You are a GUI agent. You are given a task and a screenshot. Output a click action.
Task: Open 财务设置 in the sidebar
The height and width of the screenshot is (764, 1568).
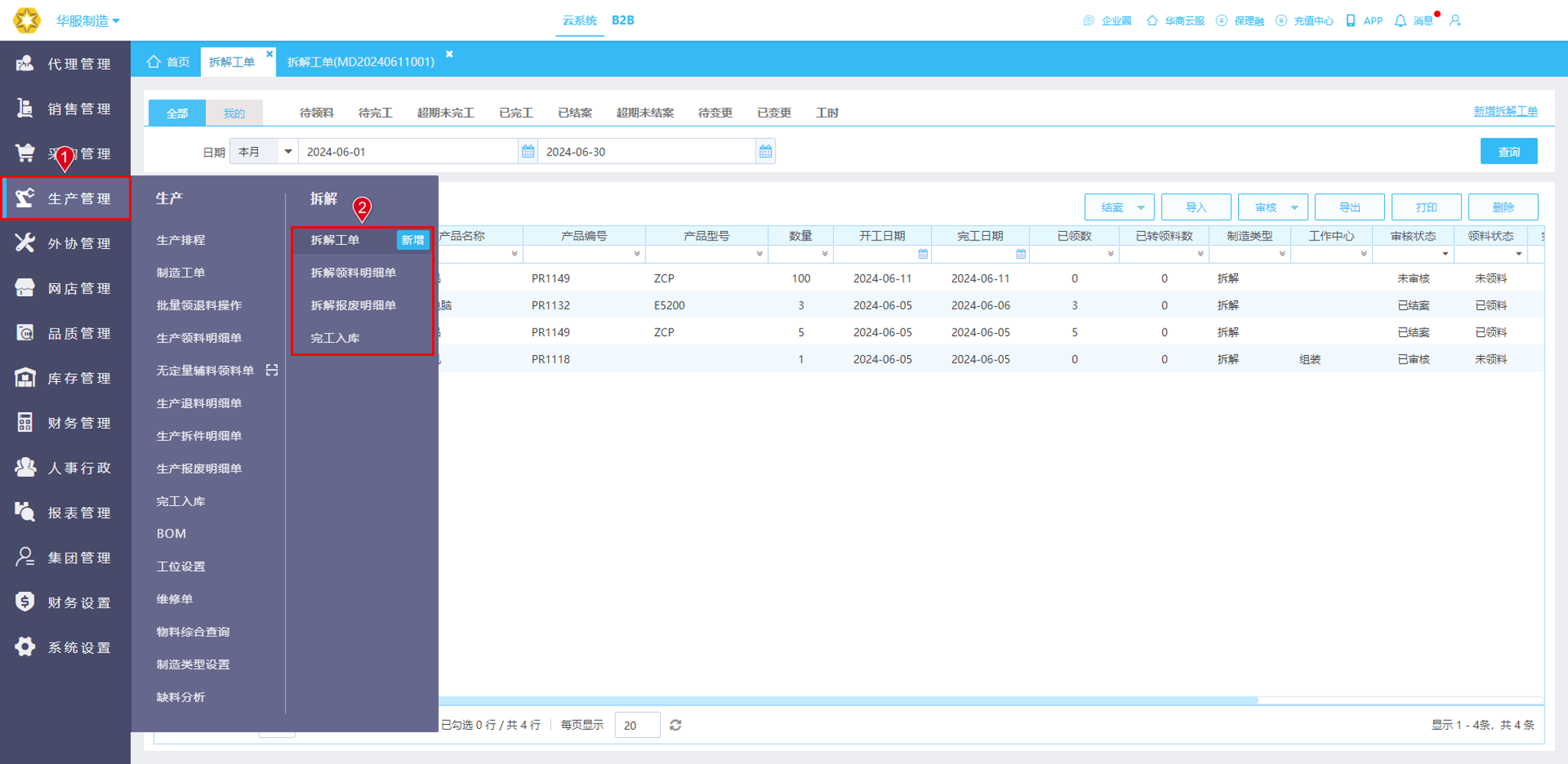click(65, 602)
